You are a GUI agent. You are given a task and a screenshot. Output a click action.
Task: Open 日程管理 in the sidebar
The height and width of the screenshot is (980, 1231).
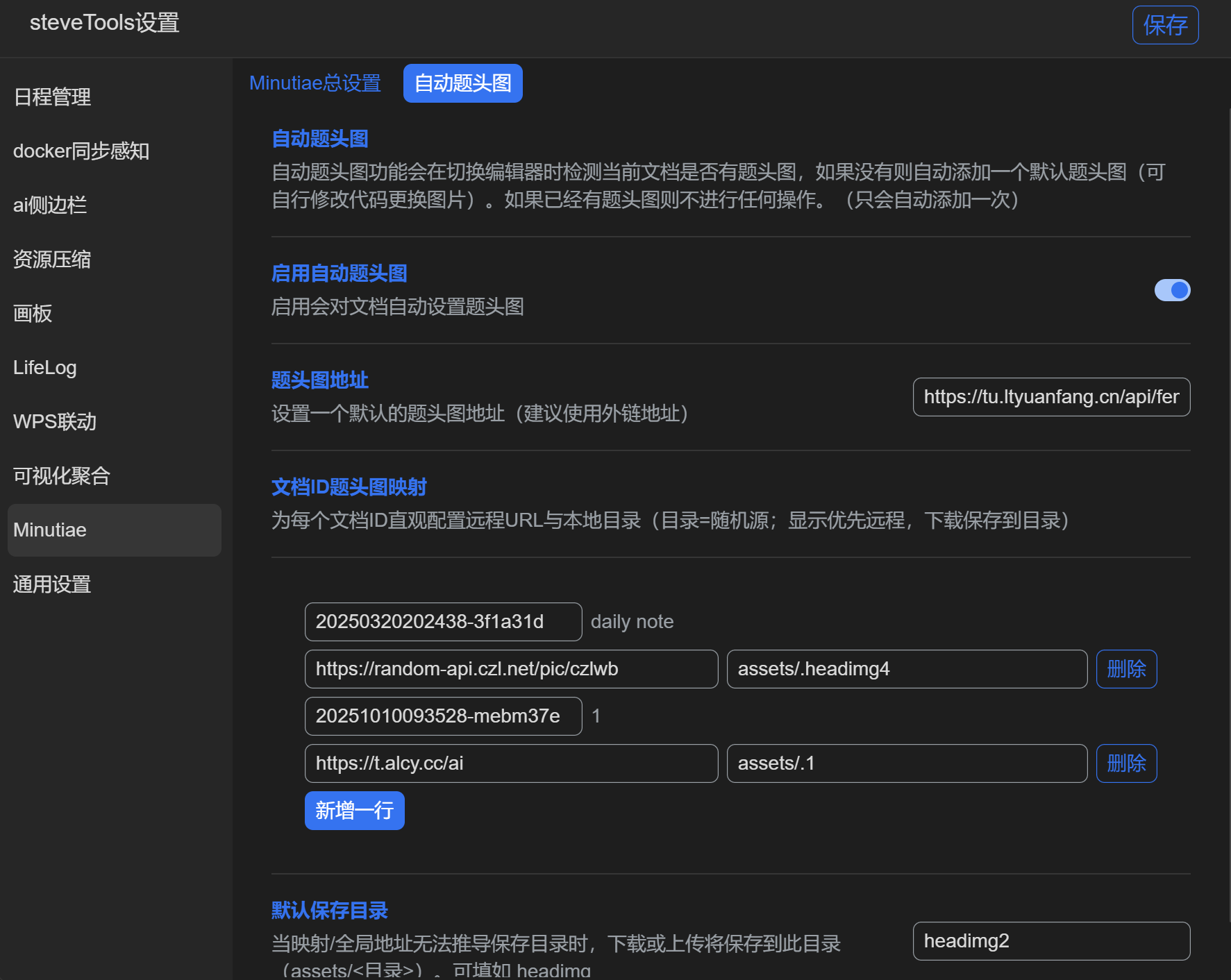[52, 97]
